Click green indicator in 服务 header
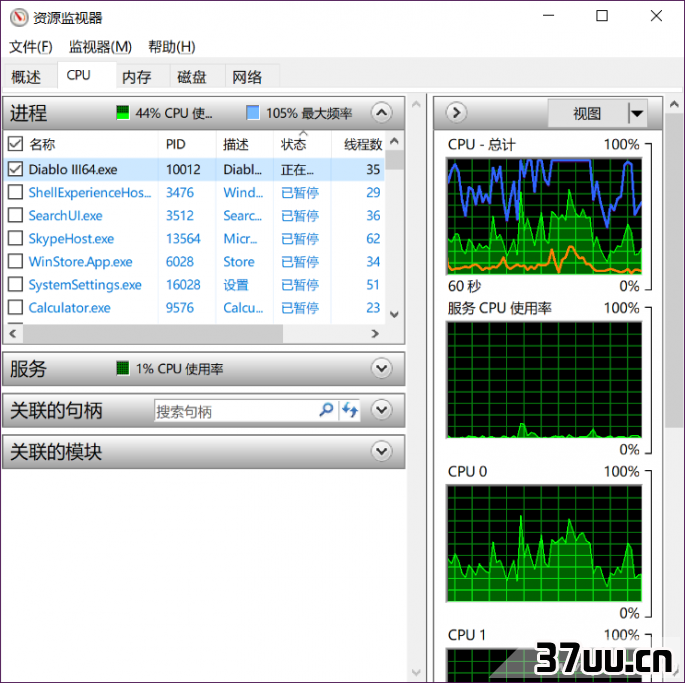 pos(123,368)
